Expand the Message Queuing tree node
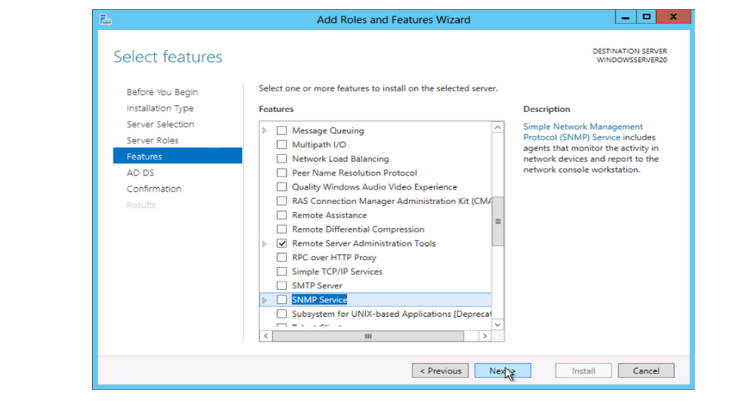The width and height of the screenshot is (739, 402). coord(265,131)
